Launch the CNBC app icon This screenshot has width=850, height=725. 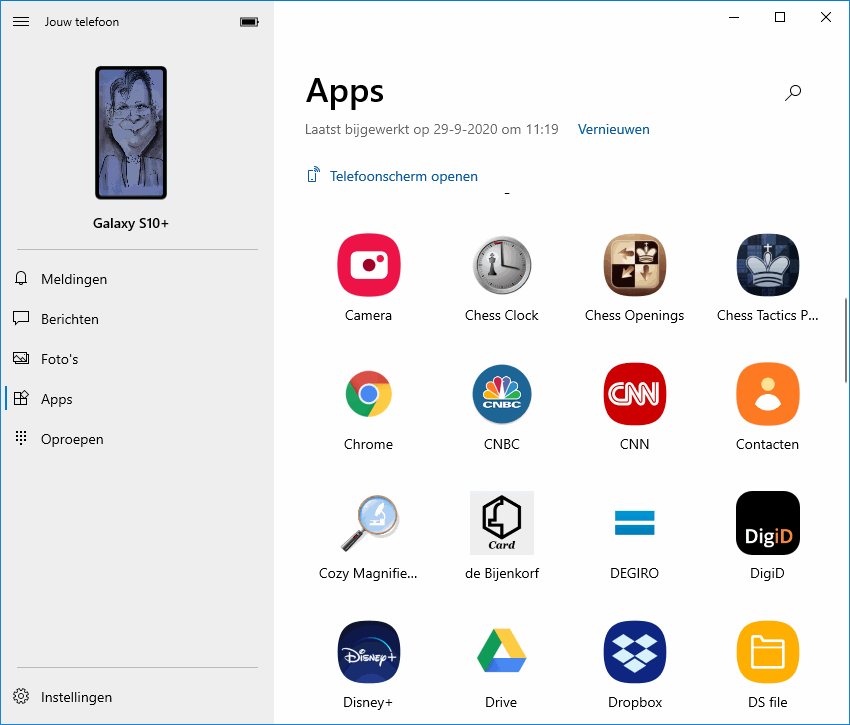click(x=502, y=394)
